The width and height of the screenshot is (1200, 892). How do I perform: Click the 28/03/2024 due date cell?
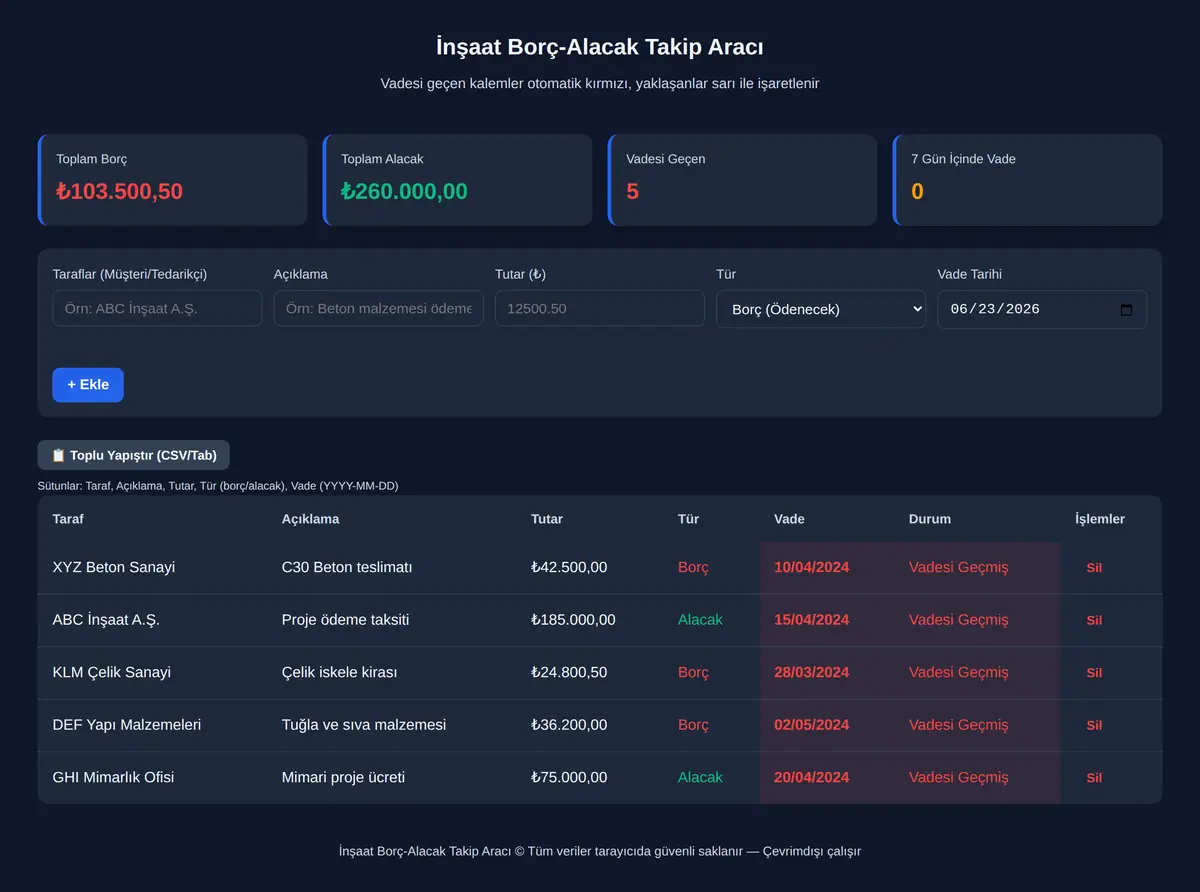(x=827, y=673)
